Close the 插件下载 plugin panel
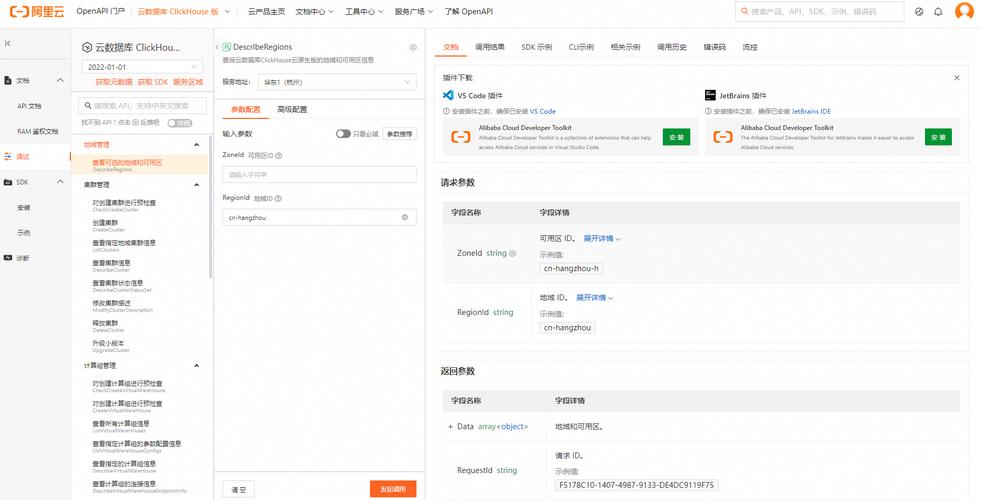The height and width of the screenshot is (500, 981). 957,78
